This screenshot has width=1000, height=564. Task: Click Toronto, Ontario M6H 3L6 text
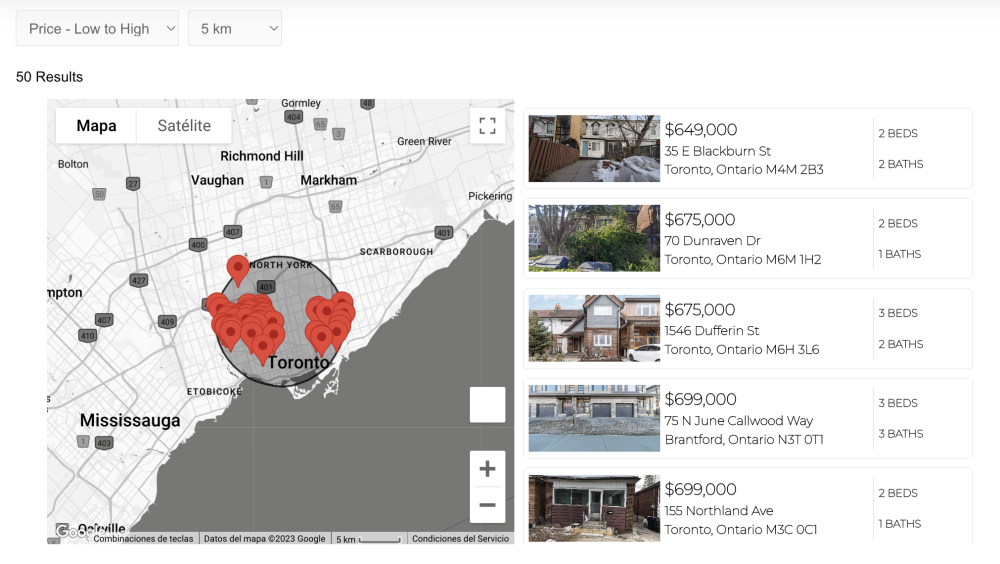[742, 350]
